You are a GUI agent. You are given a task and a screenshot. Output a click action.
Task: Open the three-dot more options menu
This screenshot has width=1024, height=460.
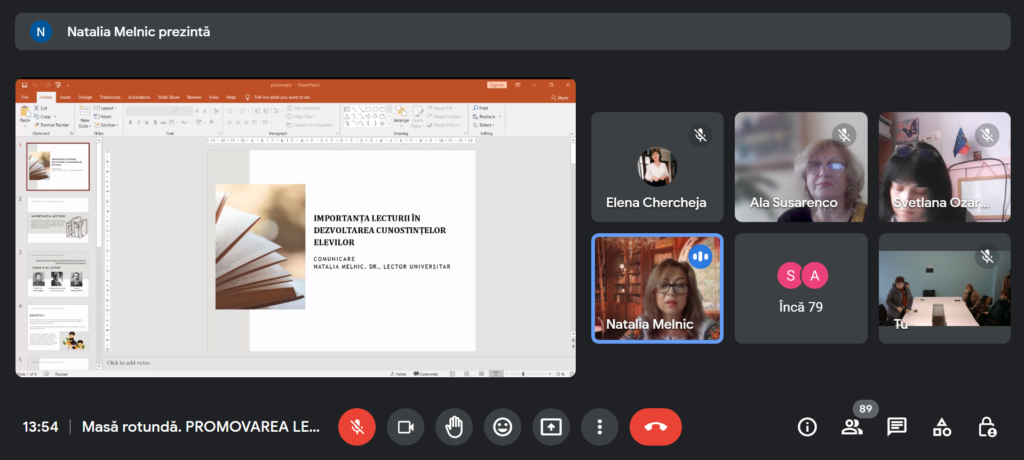click(599, 427)
